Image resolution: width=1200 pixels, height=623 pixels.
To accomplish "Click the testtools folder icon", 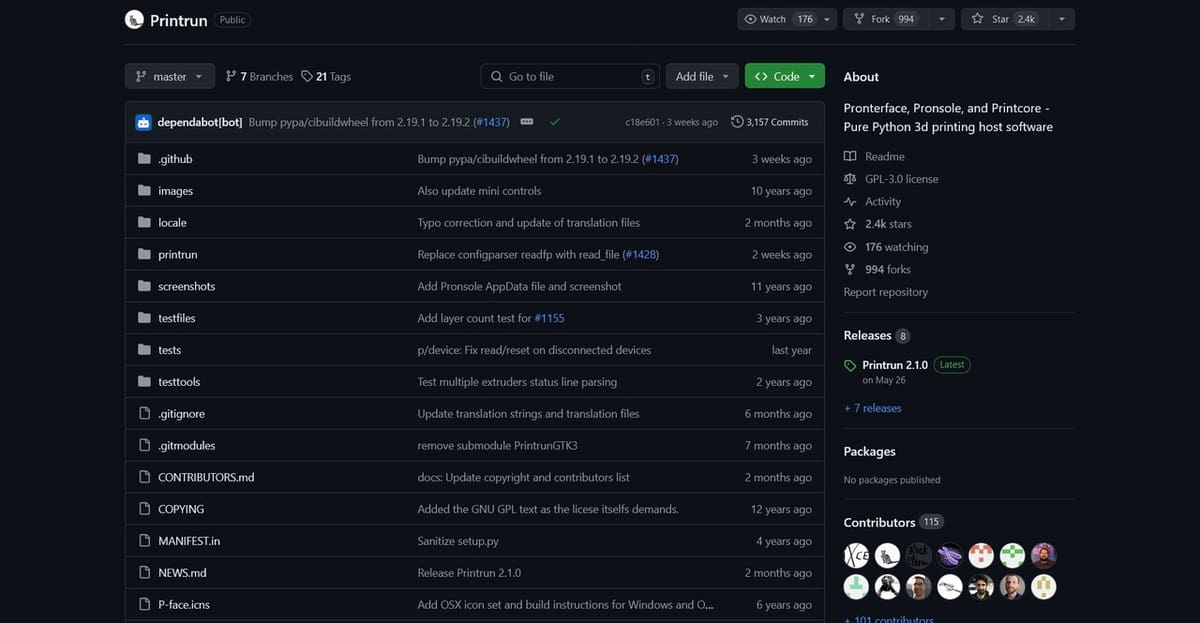I will [144, 382].
